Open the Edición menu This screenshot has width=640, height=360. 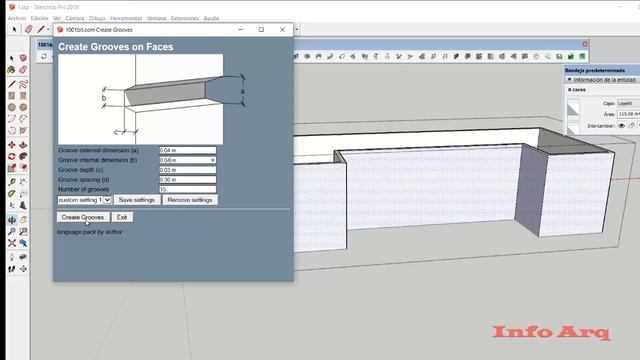(40, 18)
